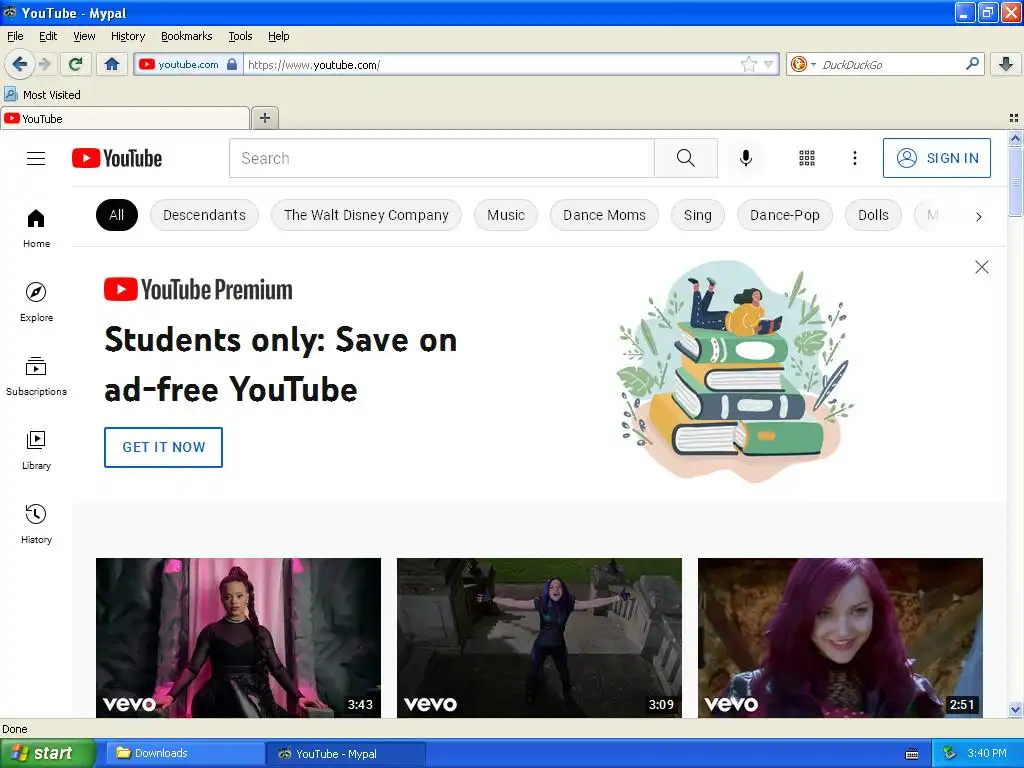Show more chips with right chevron
This screenshot has height=768, width=1024.
[978, 216]
